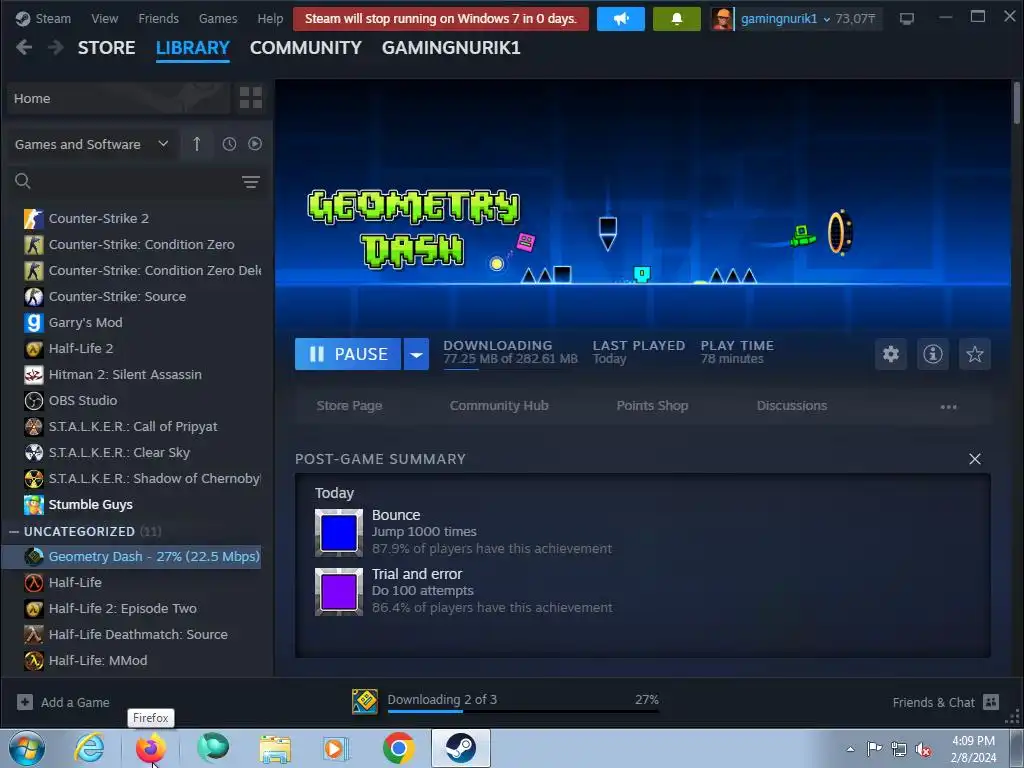Open the taskbar clock showing 4:09 PM

pos(973,749)
